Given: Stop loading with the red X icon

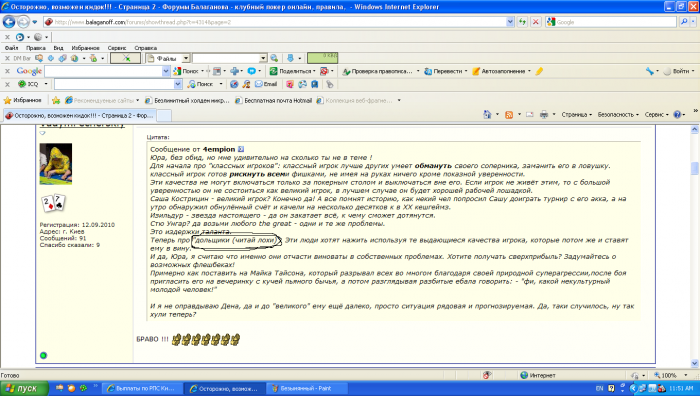Looking at the screenshot, I should point(536,21).
